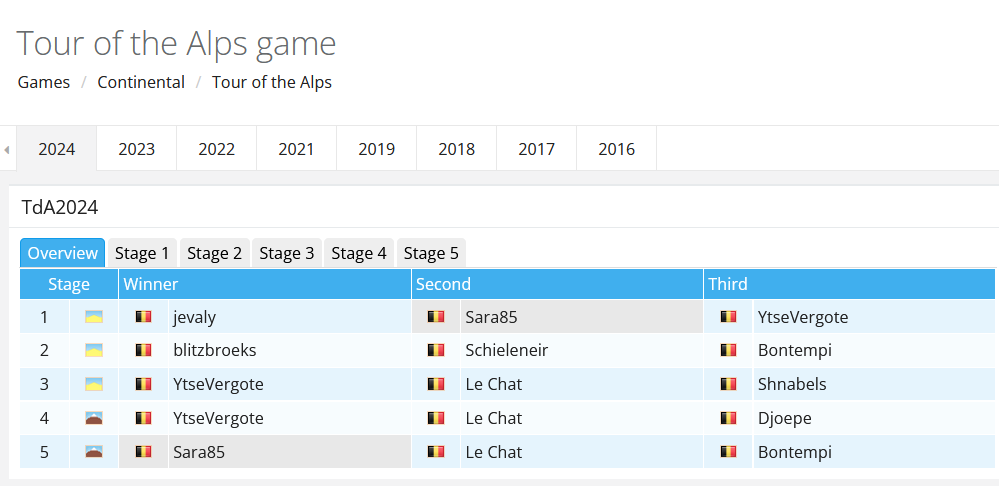Click the Belgian flag beside Schieleneir

coord(436,350)
